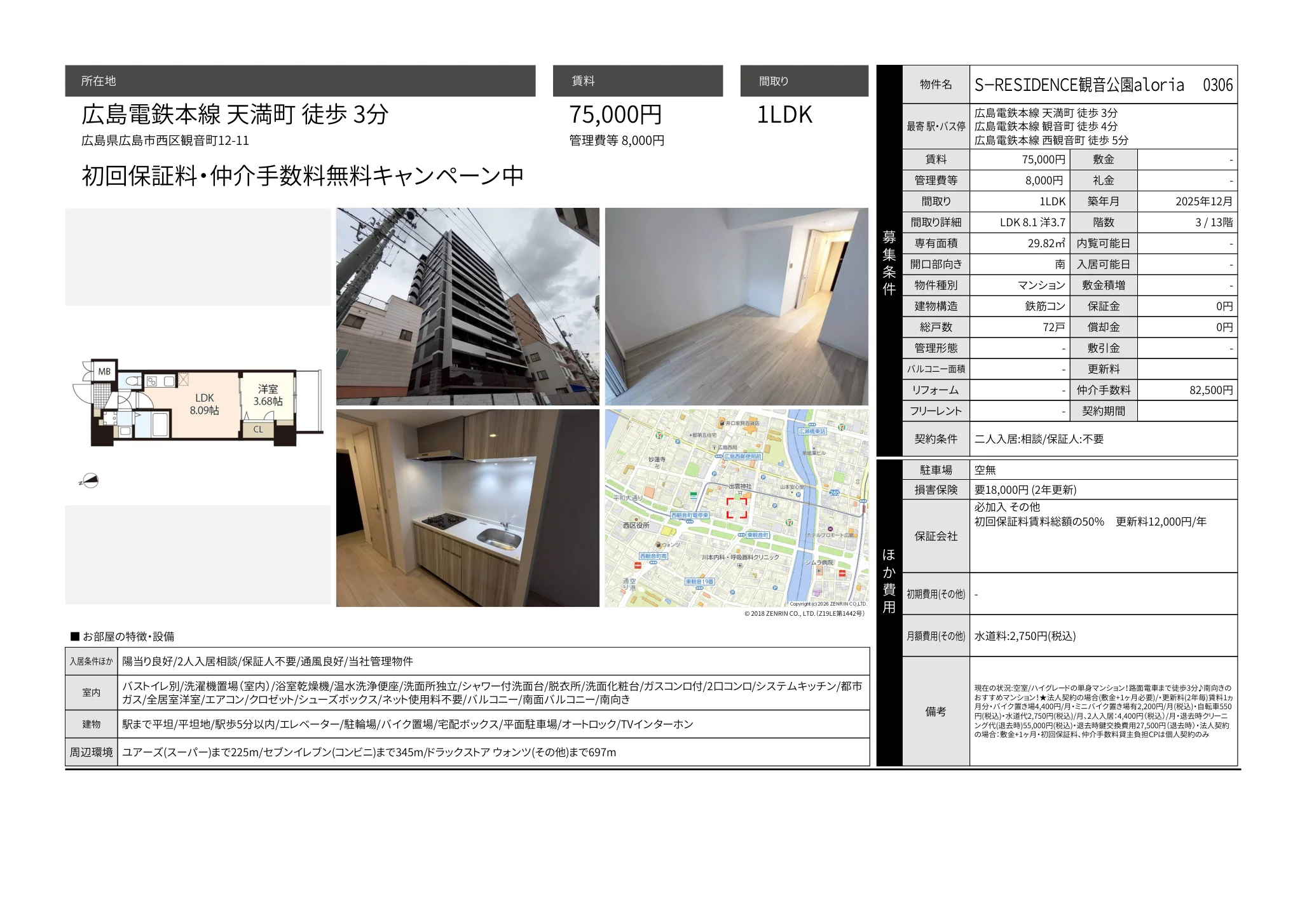1307x924 pixels.
Task: Click the 入居条件ほか row label
Action: pyautogui.click(x=92, y=662)
